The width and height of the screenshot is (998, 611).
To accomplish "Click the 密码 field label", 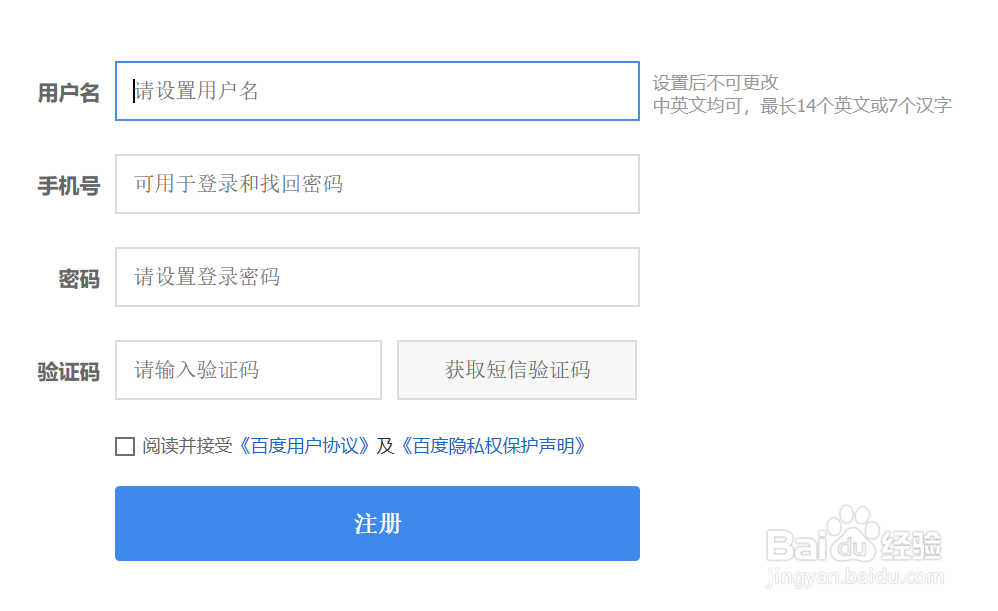I will (79, 279).
